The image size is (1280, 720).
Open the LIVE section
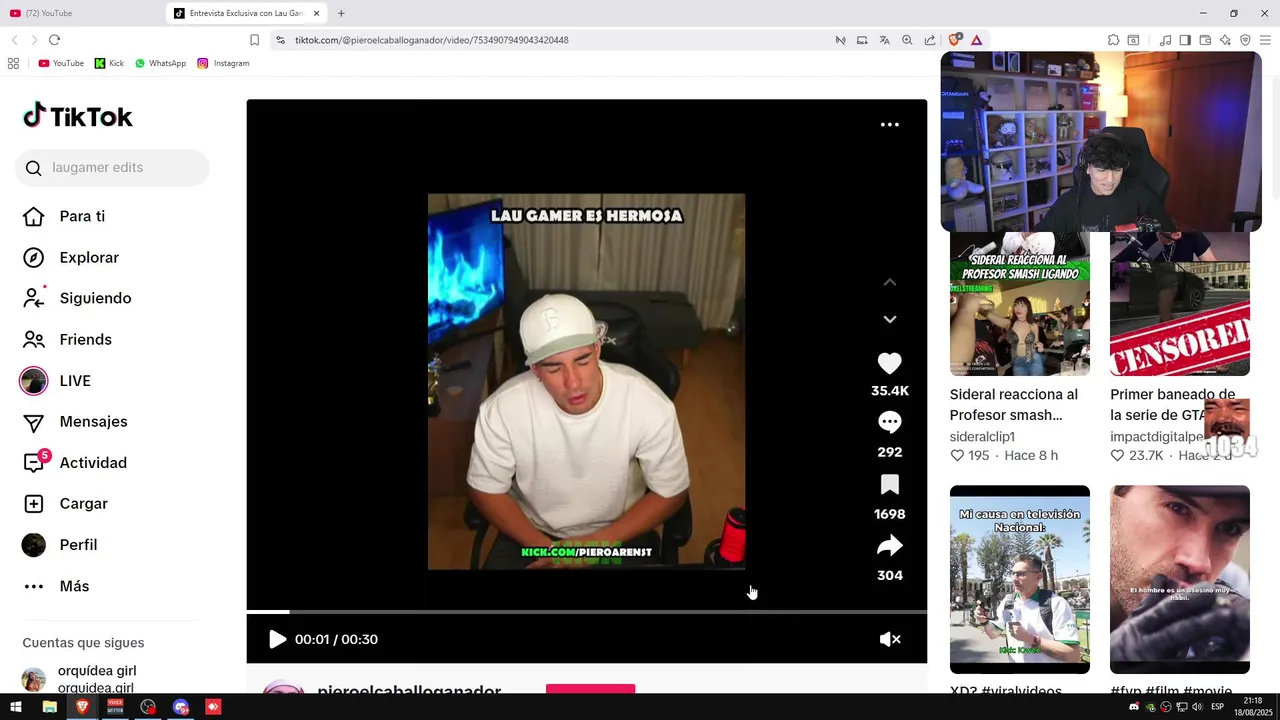click(75, 381)
